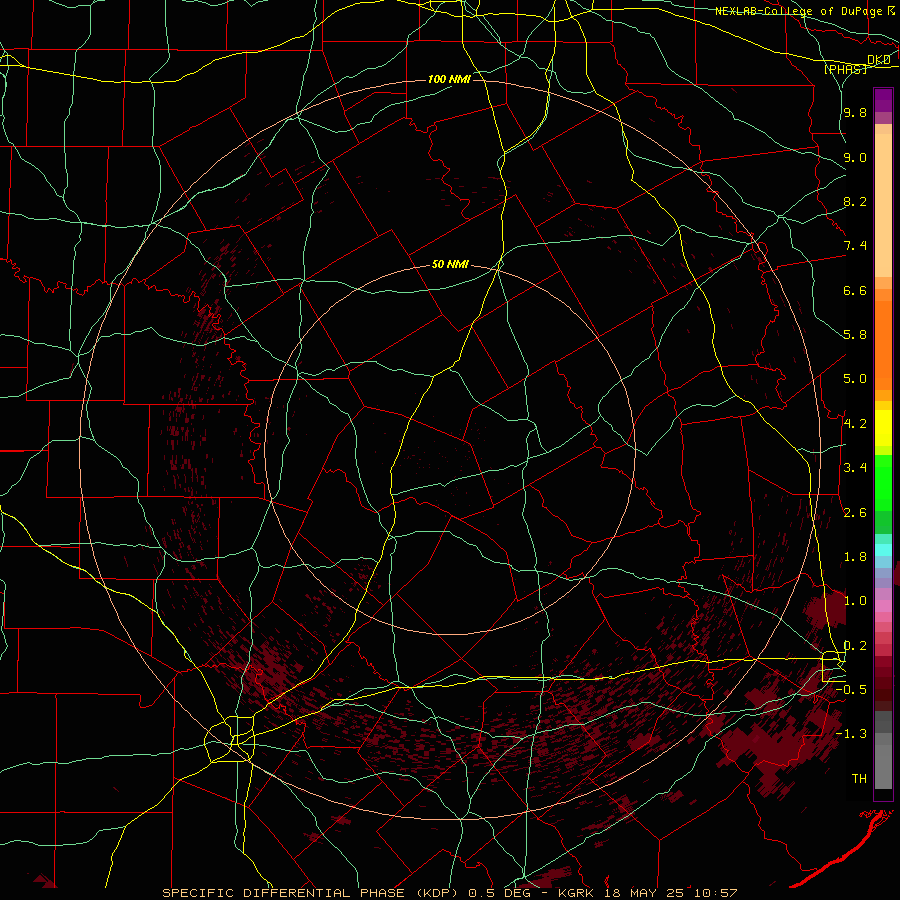Click the 10:57 timestamp
The height and width of the screenshot is (900, 900).
(x=714, y=893)
